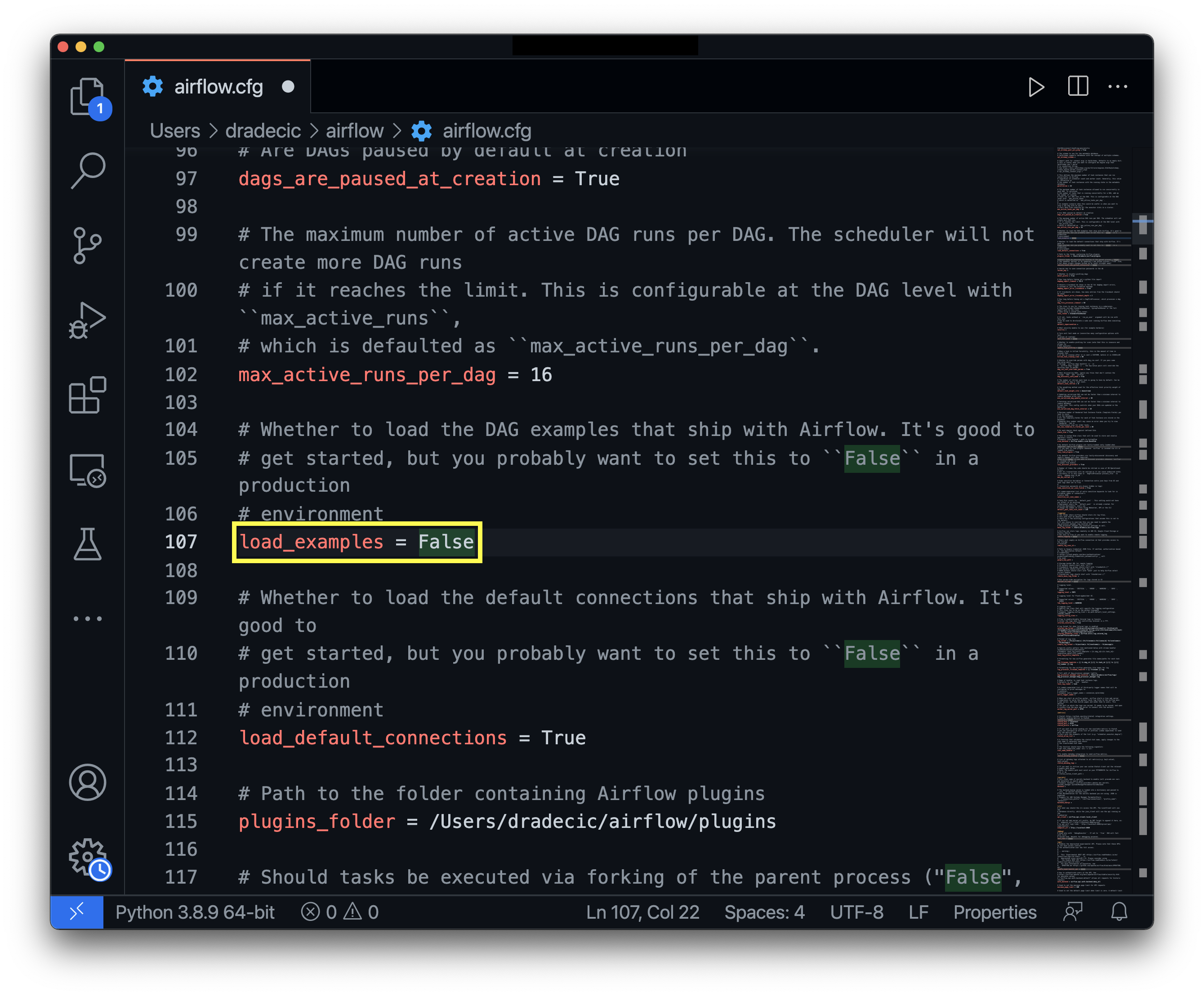Image resolution: width=1204 pixels, height=996 pixels.
Task: Open the Testing flask view
Action: click(87, 544)
